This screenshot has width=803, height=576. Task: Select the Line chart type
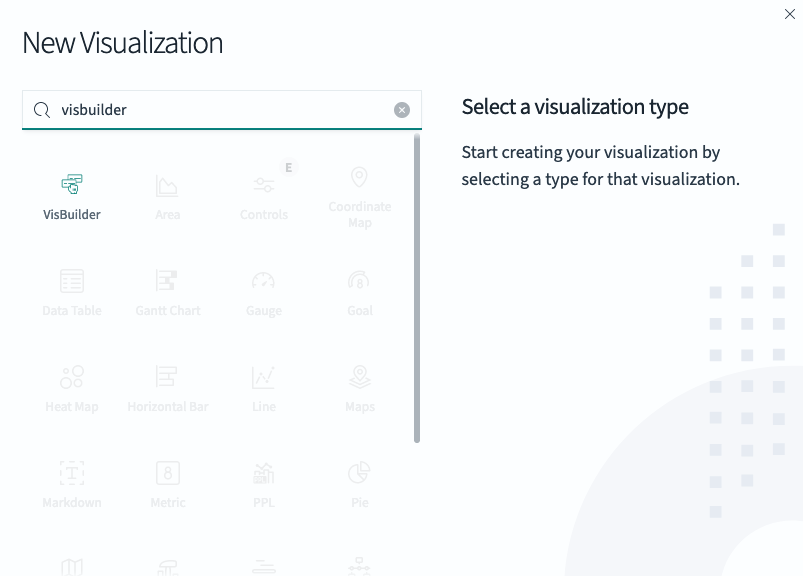point(263,386)
